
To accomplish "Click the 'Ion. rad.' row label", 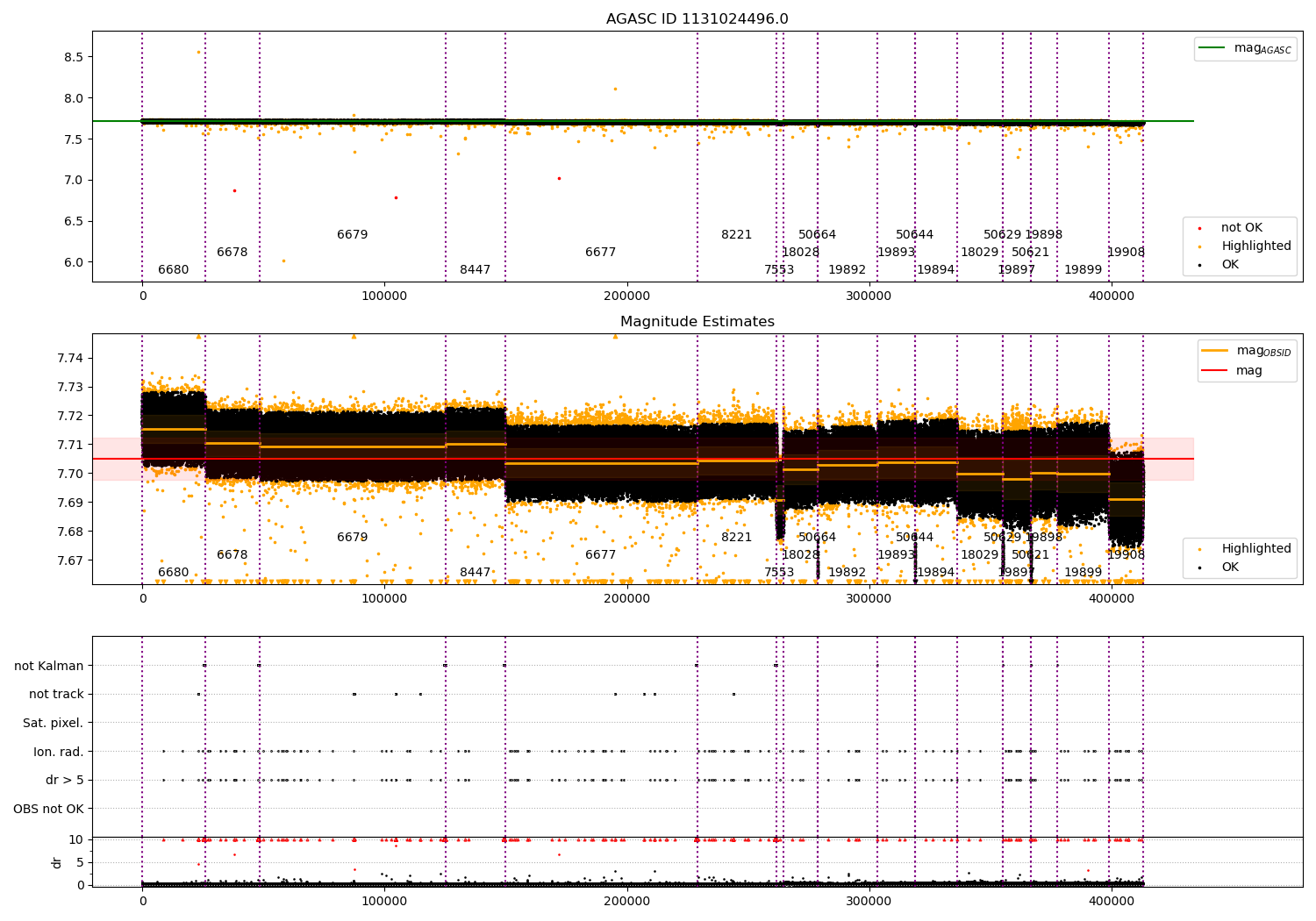I will click(59, 752).
